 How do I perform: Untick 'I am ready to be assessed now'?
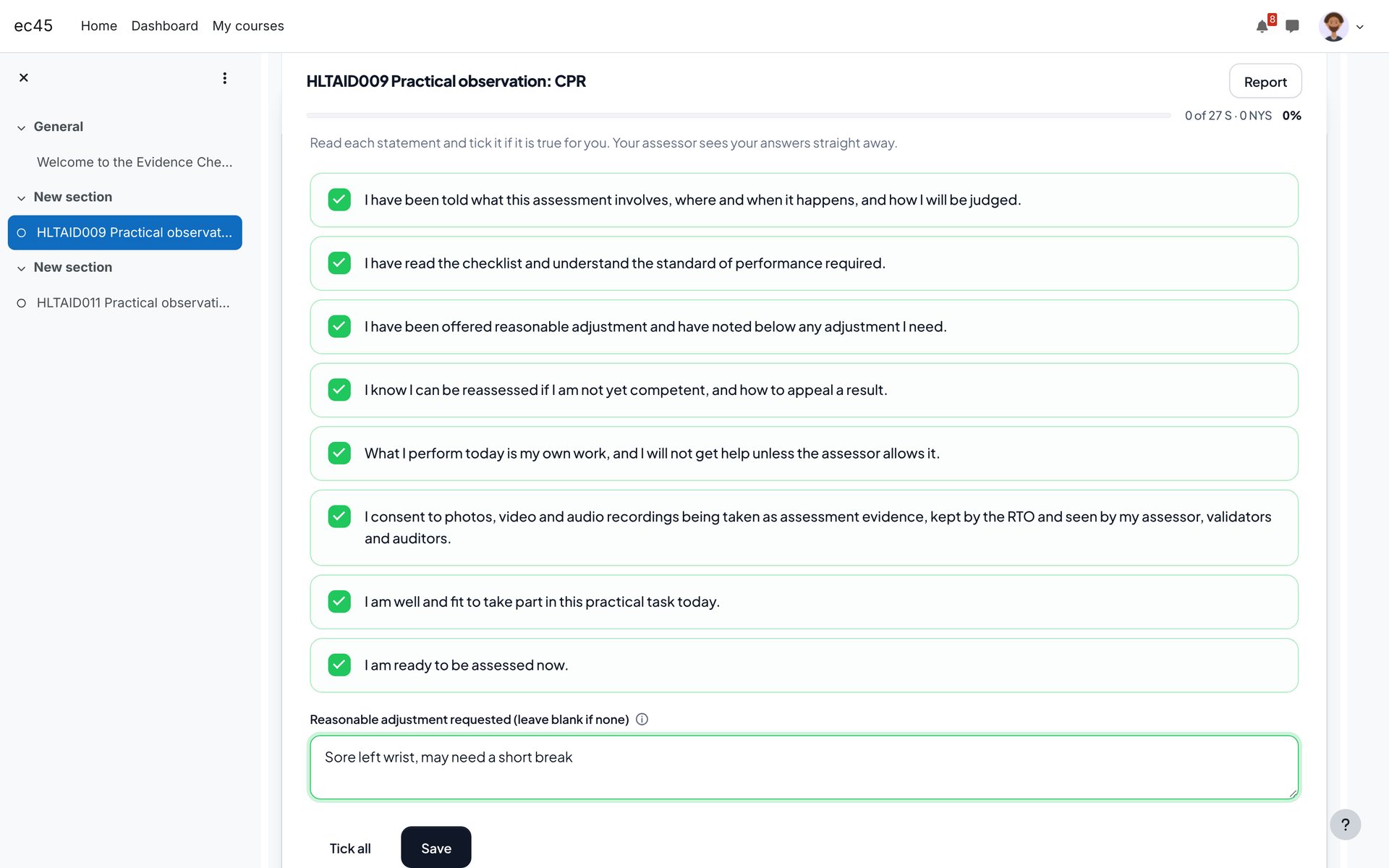339,665
